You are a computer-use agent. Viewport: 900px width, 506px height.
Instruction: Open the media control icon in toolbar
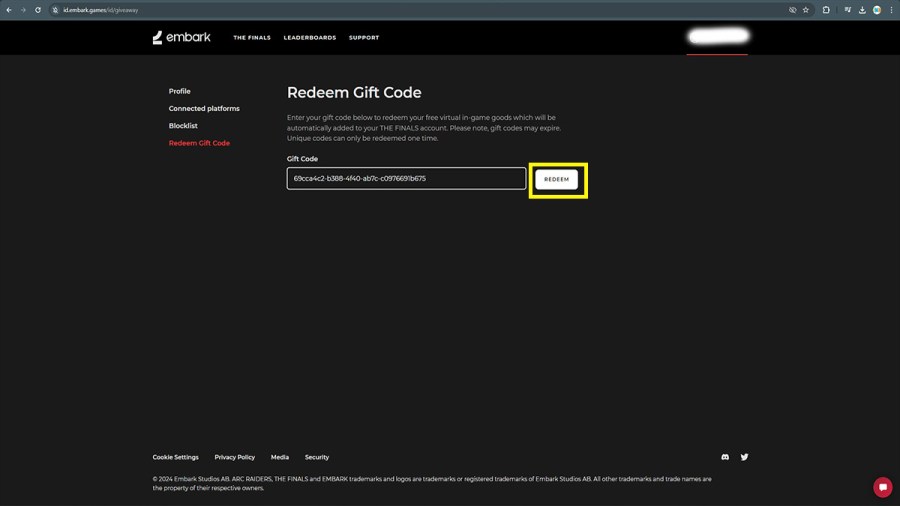coord(847,10)
